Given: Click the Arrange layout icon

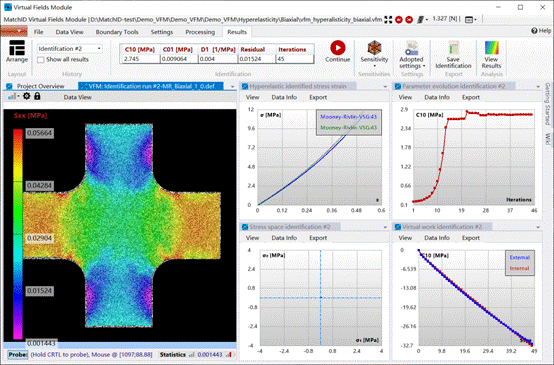Looking at the screenshot, I should click(x=17, y=48).
